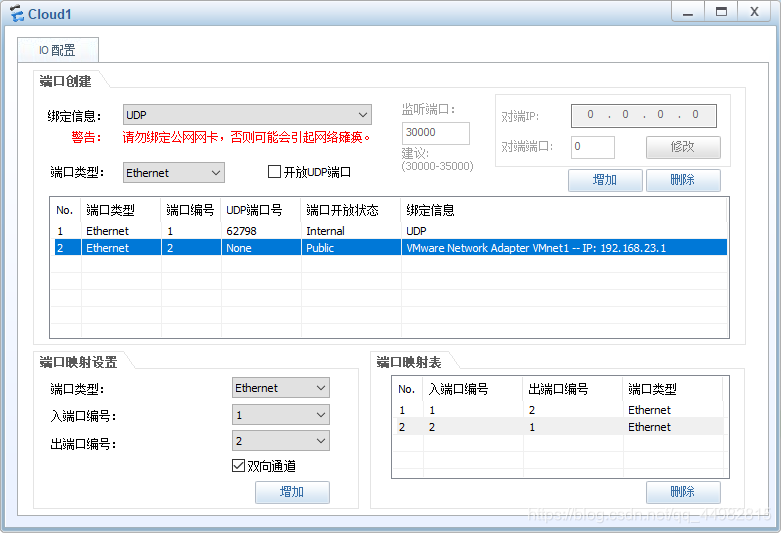Click the 对端端口 input field
The height and width of the screenshot is (533, 781).
[593, 147]
